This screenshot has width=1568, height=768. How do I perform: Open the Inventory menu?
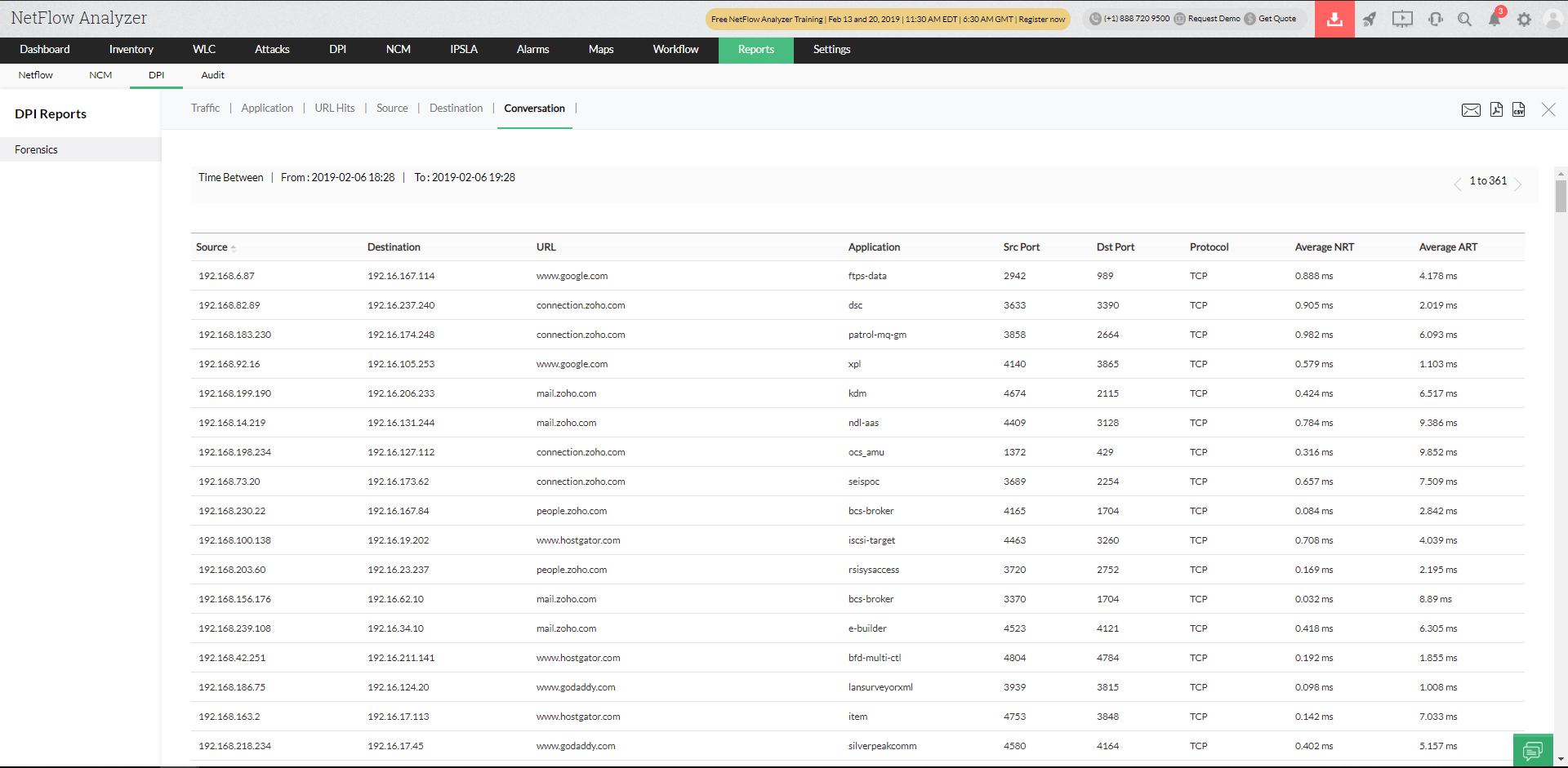(x=131, y=50)
